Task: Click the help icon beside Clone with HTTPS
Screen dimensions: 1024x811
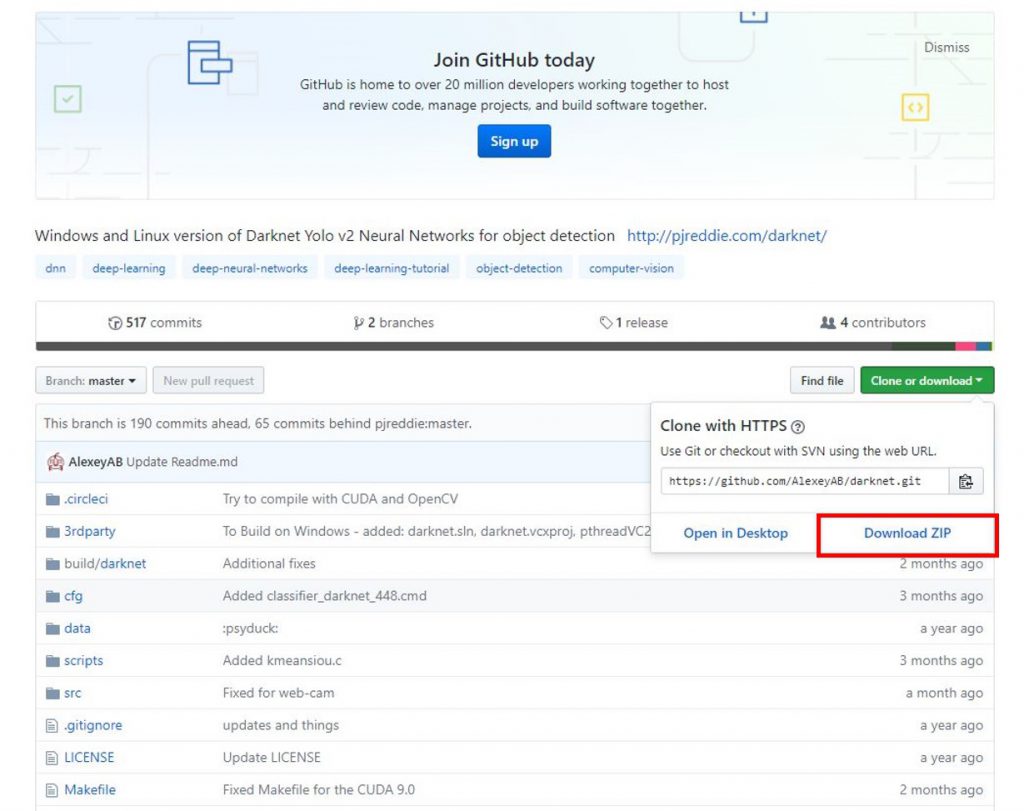Action: tap(798, 427)
